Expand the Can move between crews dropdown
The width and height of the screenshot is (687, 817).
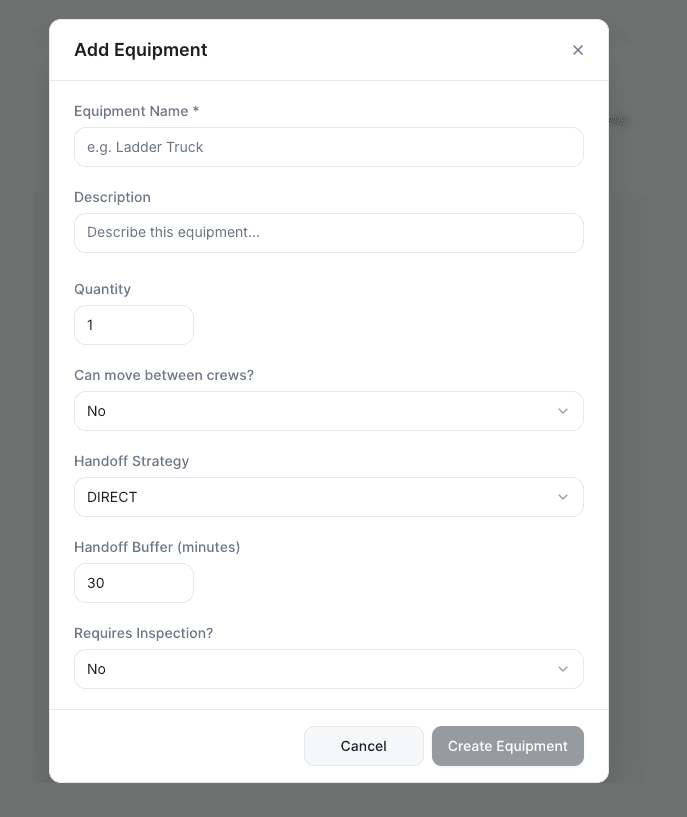(329, 411)
